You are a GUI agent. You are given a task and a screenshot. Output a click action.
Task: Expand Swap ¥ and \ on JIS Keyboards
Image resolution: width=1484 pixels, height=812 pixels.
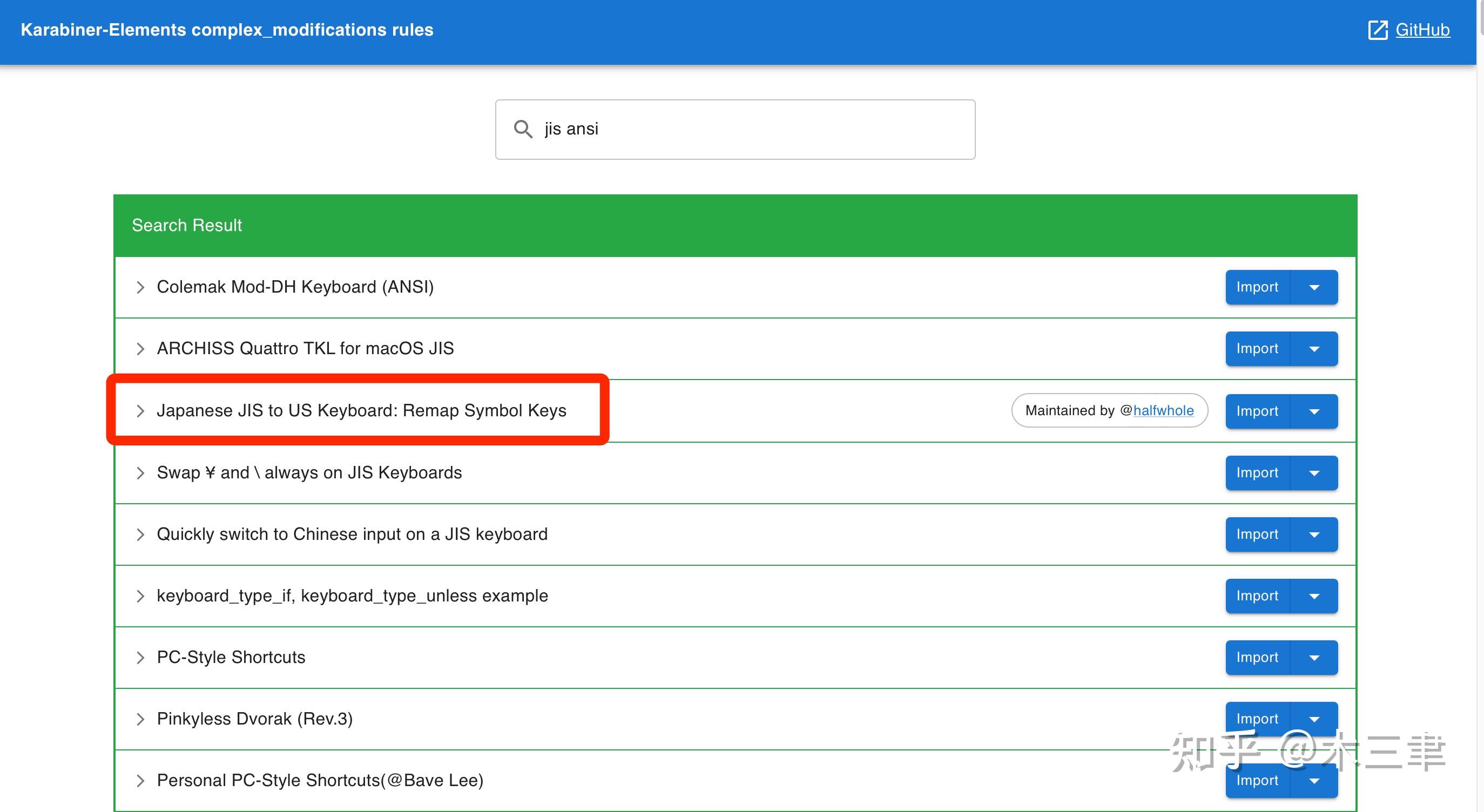pos(140,473)
